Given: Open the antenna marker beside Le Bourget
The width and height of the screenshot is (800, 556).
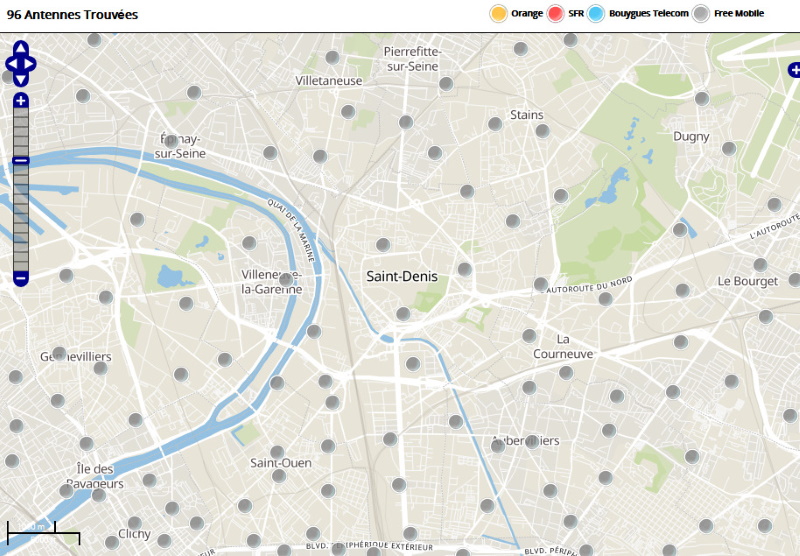Looking at the screenshot, I should point(762,266).
